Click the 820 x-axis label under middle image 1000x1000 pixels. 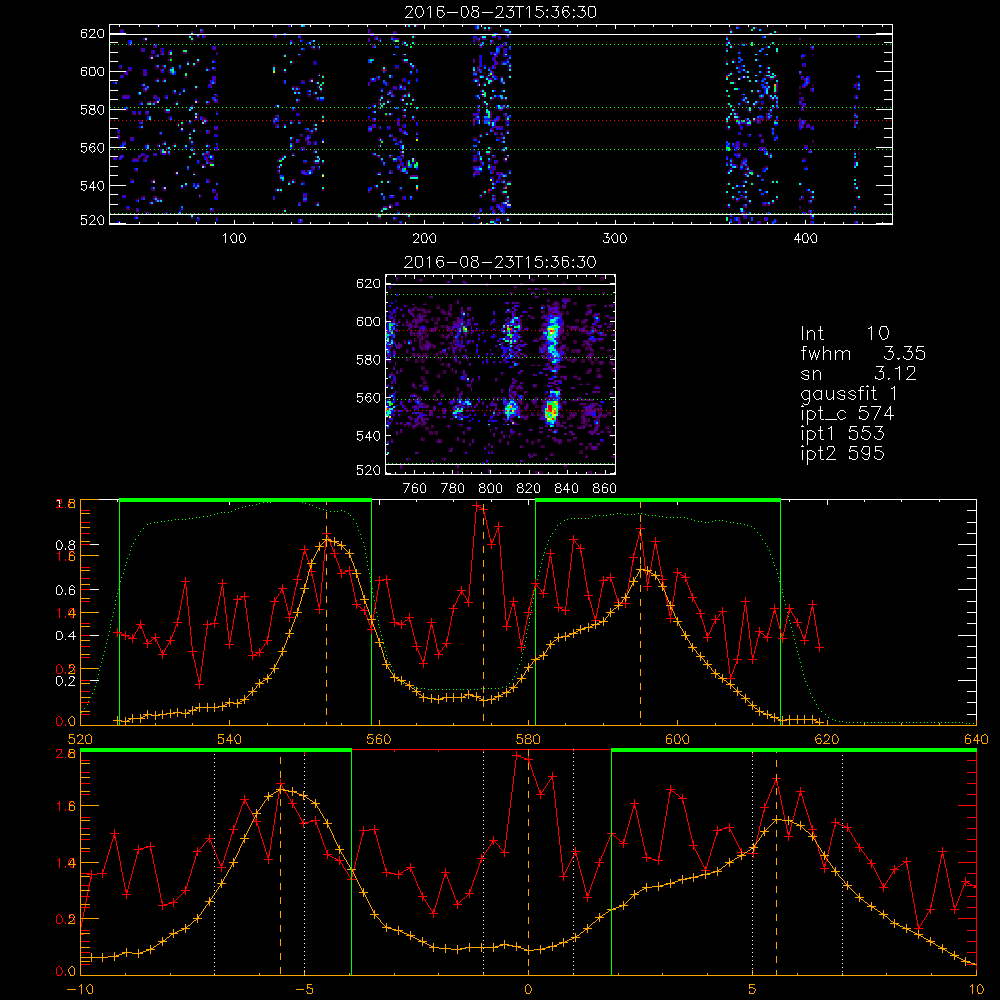tap(529, 489)
